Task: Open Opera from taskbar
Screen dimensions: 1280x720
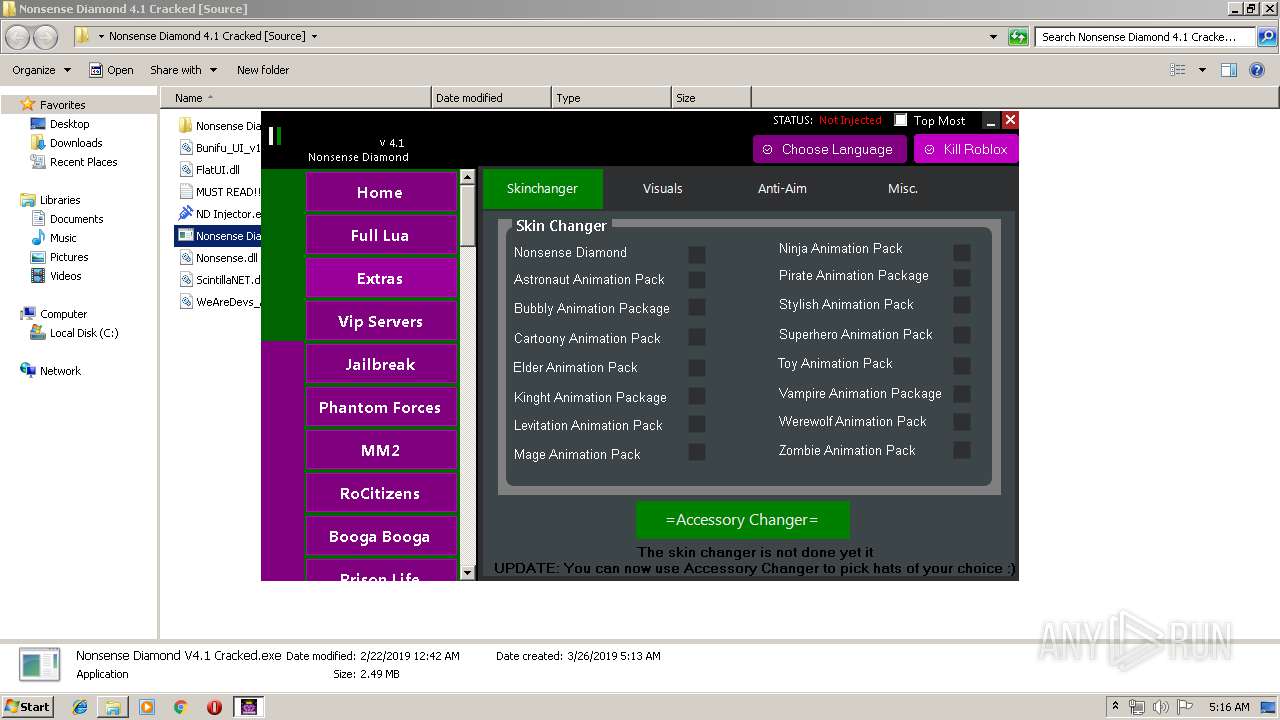Action: click(x=214, y=707)
